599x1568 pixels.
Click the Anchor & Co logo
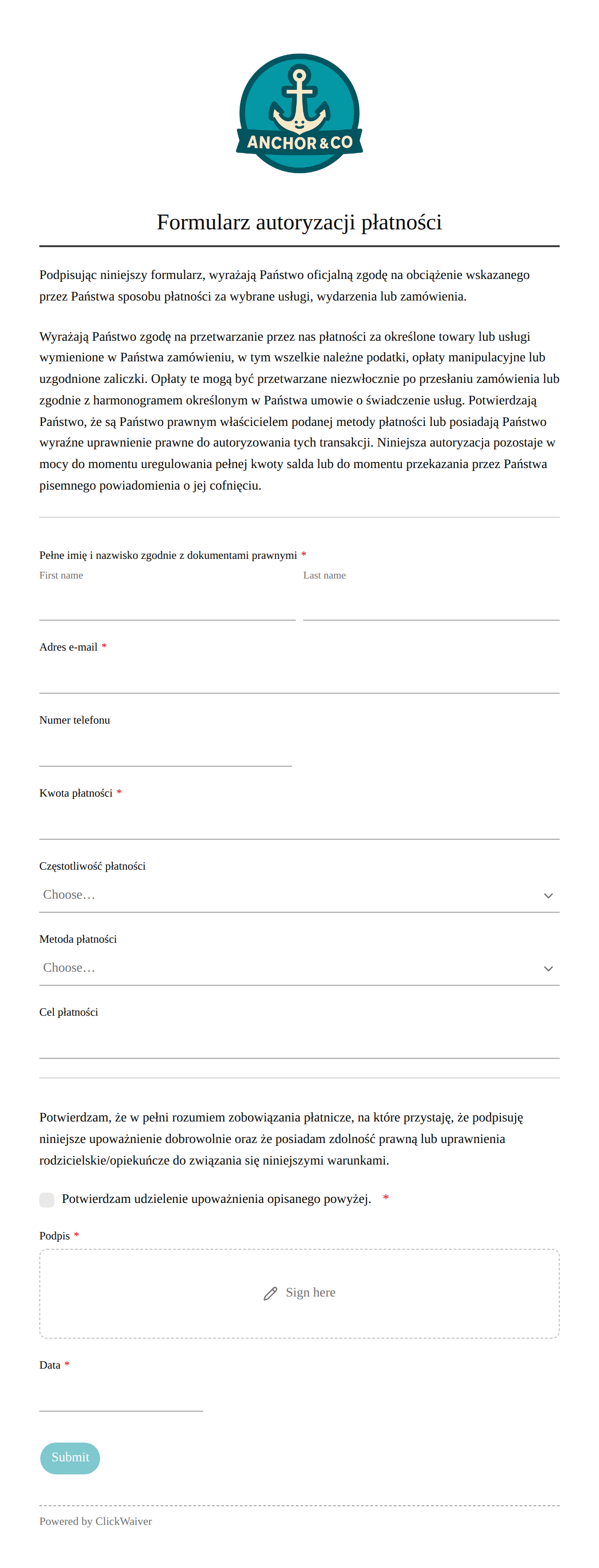coord(299,113)
